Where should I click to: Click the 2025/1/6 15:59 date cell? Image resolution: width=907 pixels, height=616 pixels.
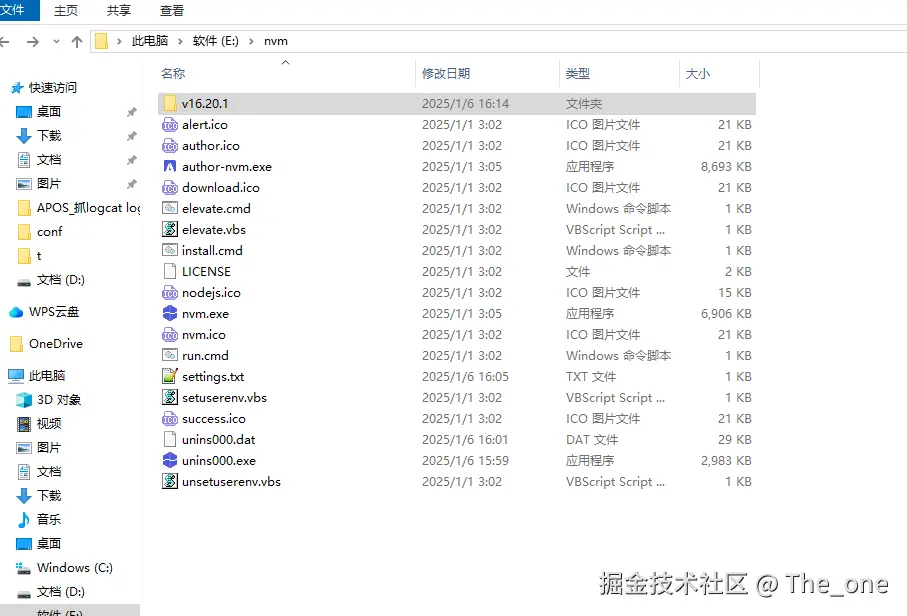465,460
